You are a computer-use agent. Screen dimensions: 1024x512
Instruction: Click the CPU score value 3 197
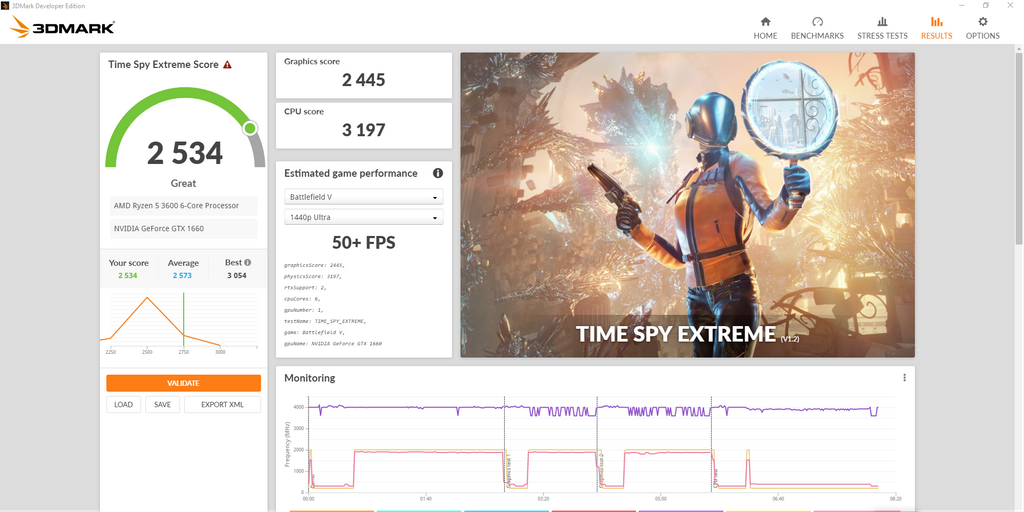point(364,130)
